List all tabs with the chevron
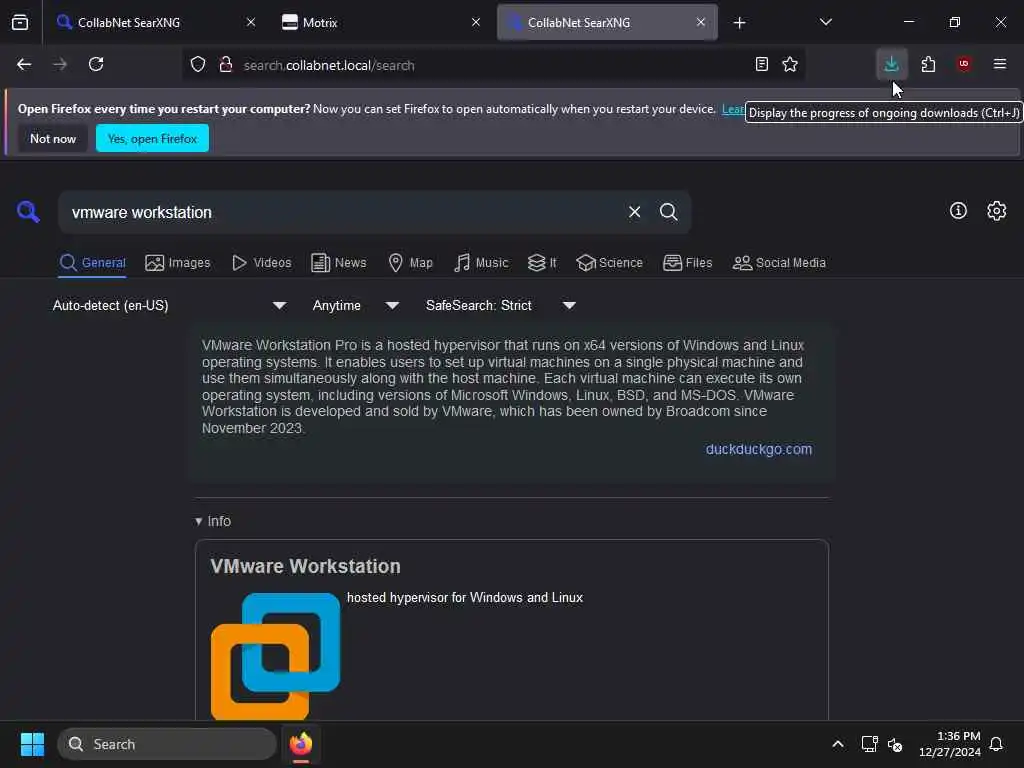1024x768 pixels. click(825, 22)
